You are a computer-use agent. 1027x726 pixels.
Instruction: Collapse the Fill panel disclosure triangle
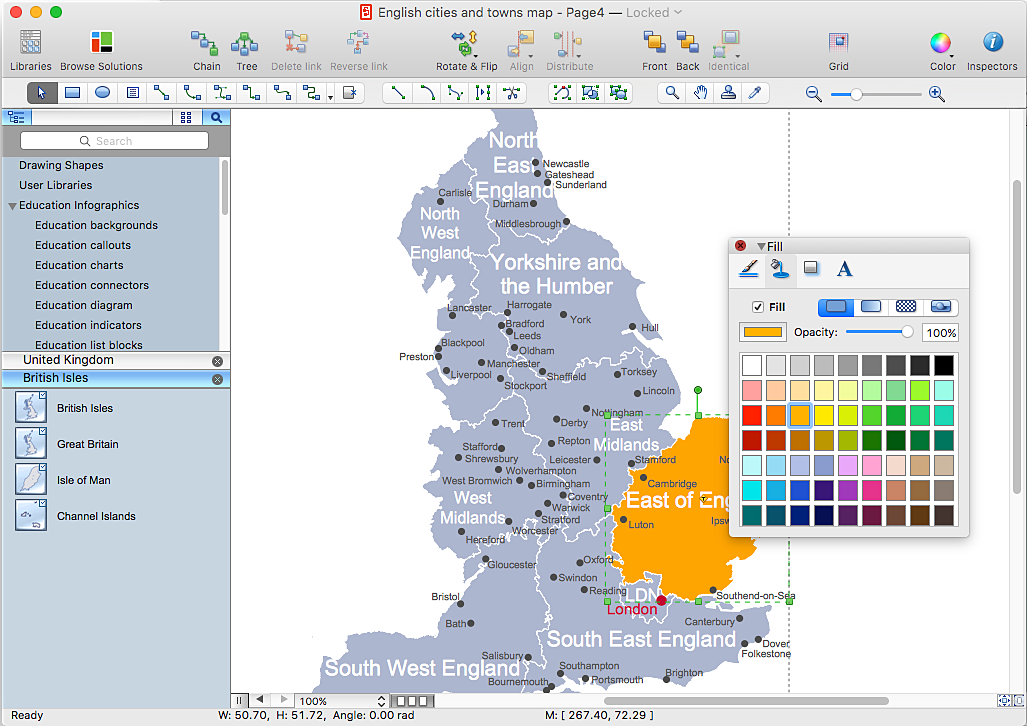[x=762, y=246]
